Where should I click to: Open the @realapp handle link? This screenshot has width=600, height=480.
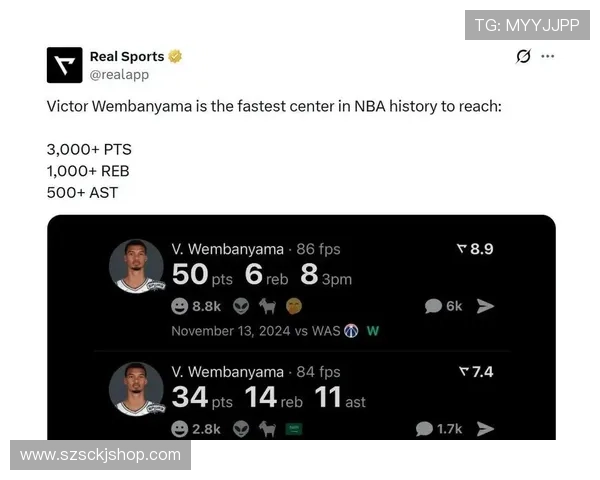(x=119, y=74)
